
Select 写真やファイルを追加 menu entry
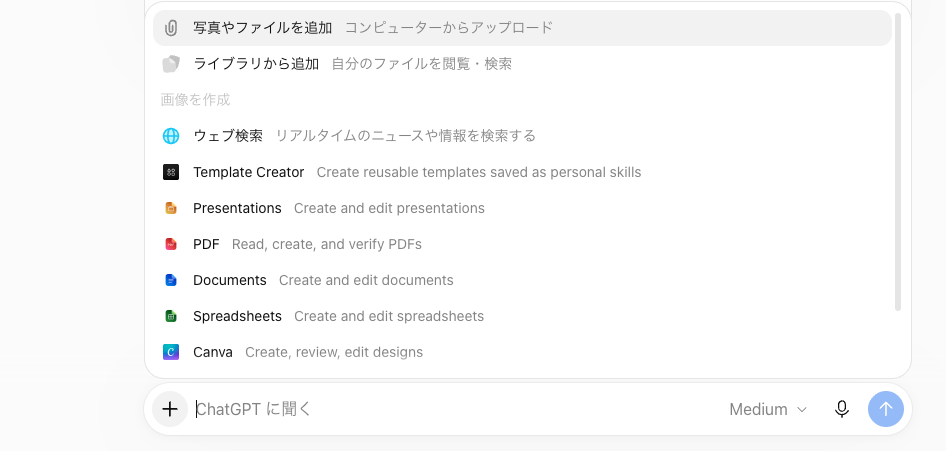coord(522,28)
